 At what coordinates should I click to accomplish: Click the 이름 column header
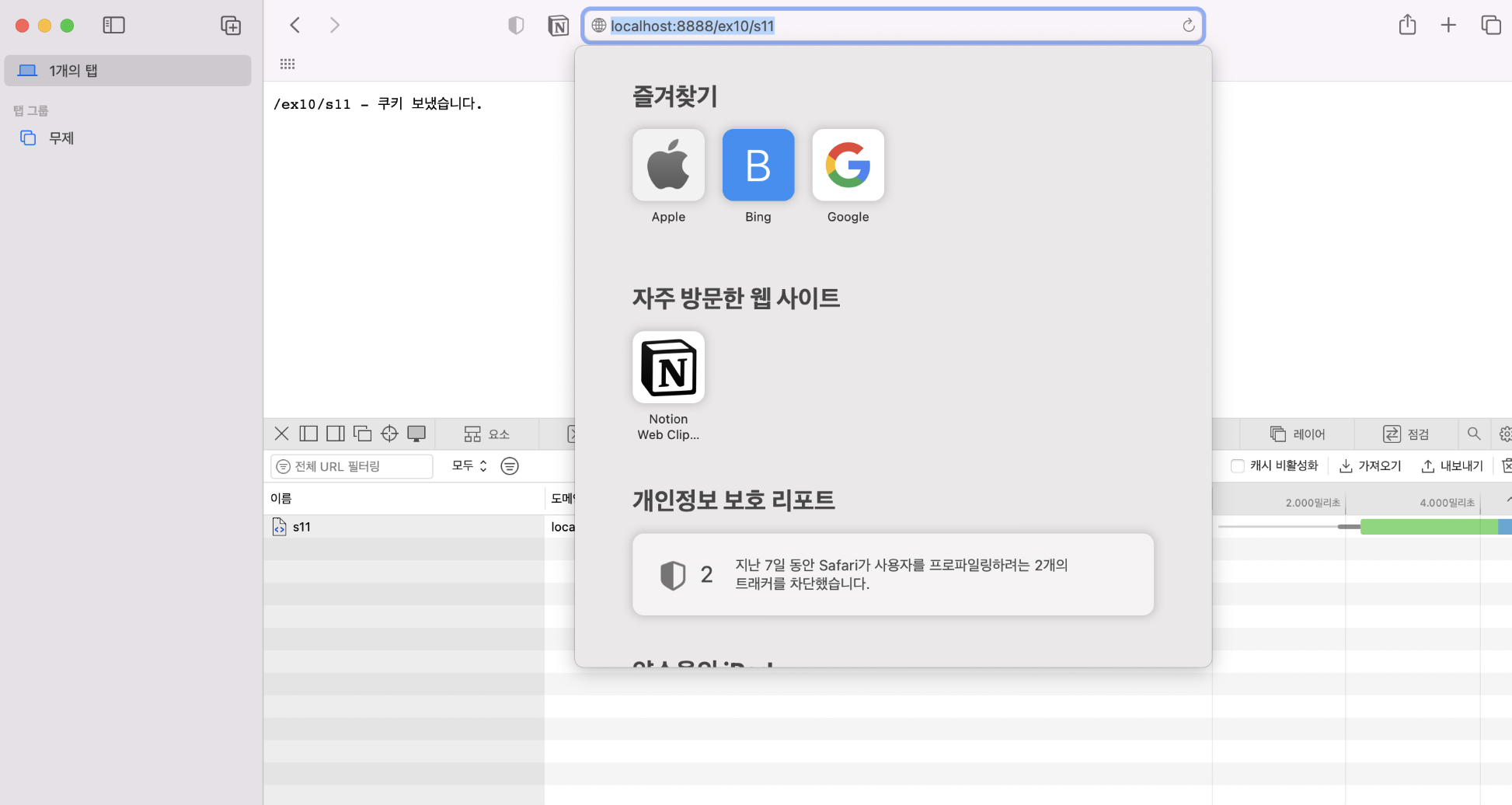pyautogui.click(x=404, y=498)
